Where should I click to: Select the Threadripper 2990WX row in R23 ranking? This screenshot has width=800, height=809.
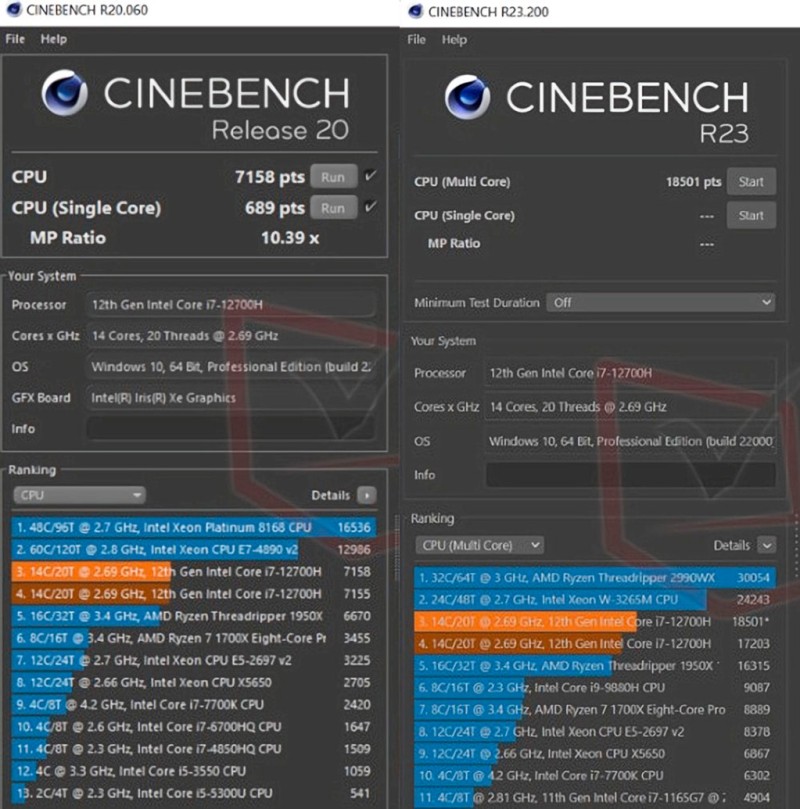(595, 577)
